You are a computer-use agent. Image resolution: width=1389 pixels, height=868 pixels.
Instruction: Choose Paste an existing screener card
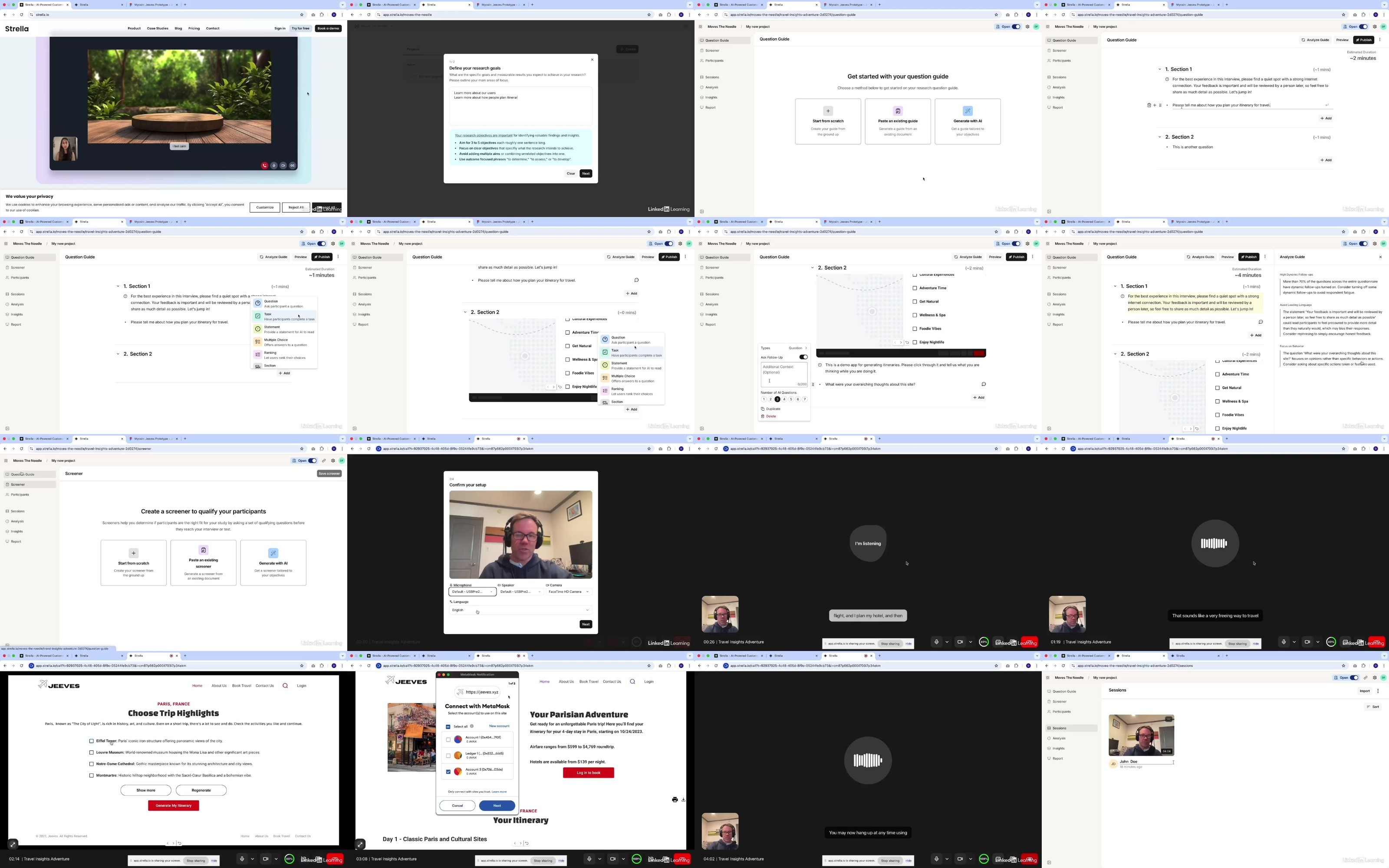click(x=203, y=562)
